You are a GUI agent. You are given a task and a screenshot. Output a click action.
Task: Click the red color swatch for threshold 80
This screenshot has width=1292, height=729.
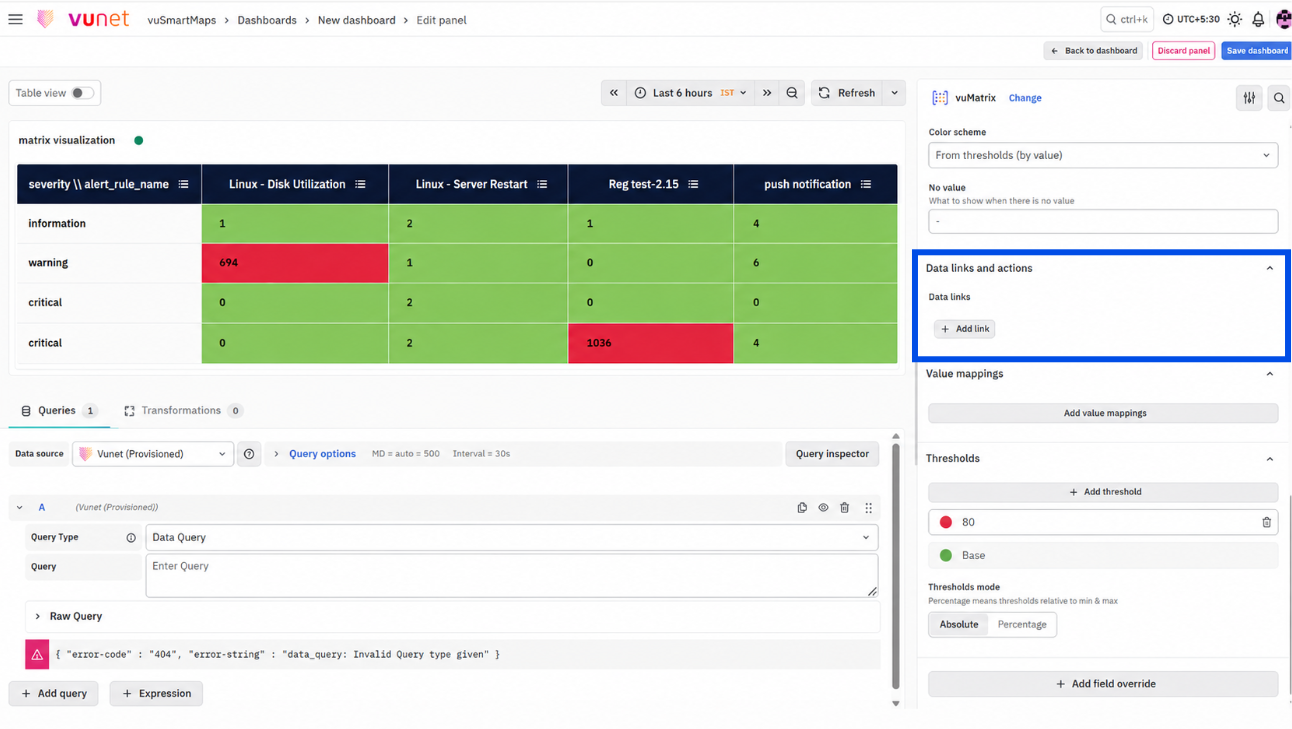click(x=946, y=522)
